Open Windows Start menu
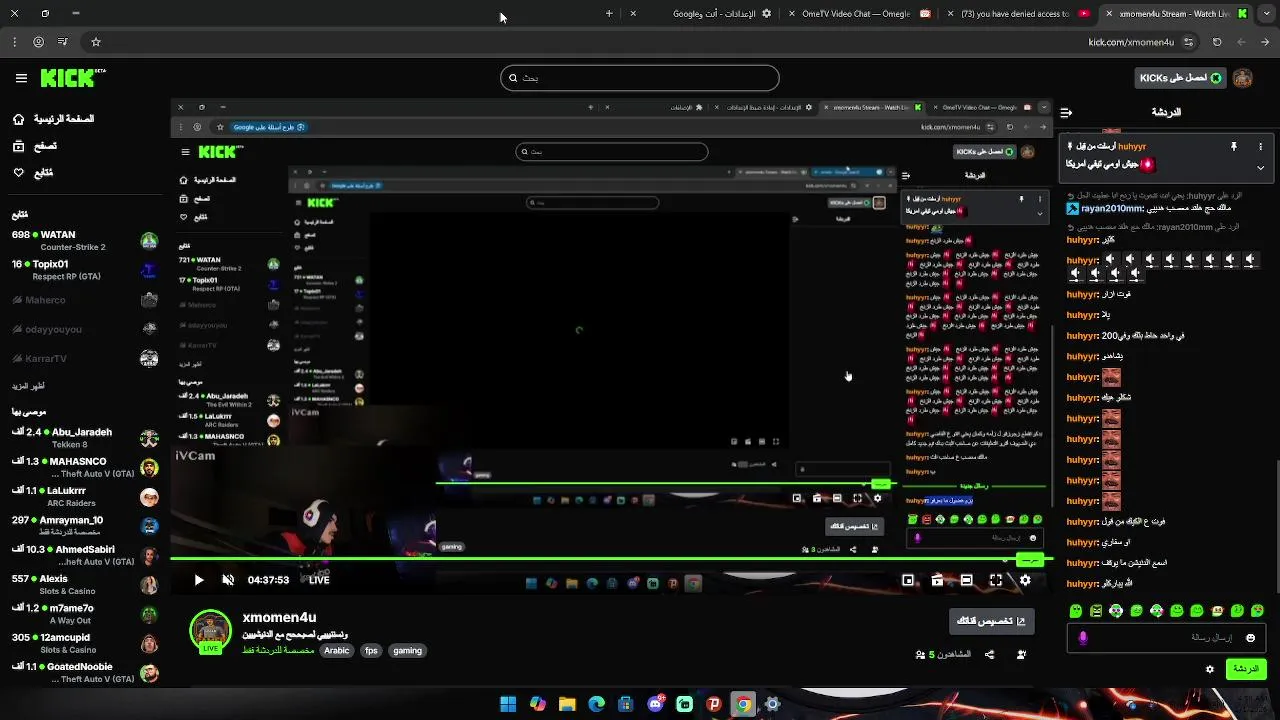 [x=508, y=704]
